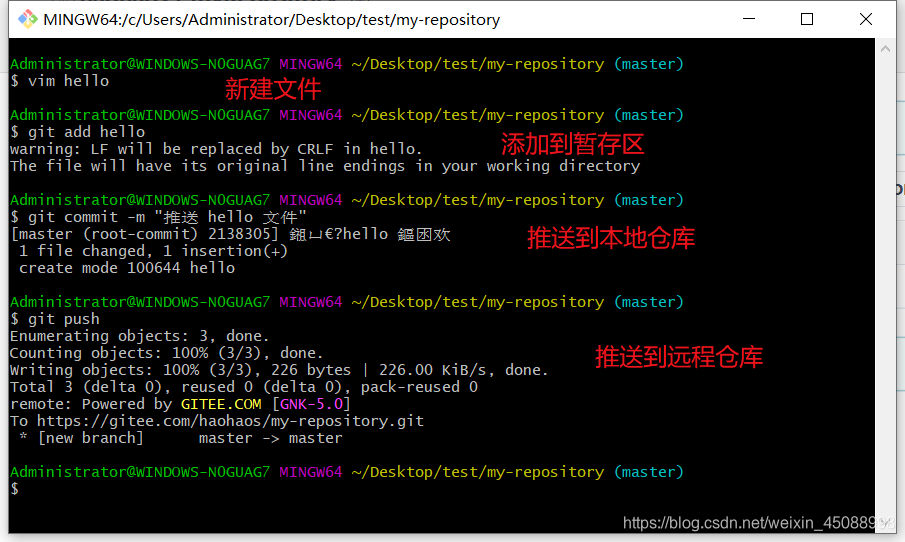
Task: Close the MINGW64 terminal window
Action: 866,19
